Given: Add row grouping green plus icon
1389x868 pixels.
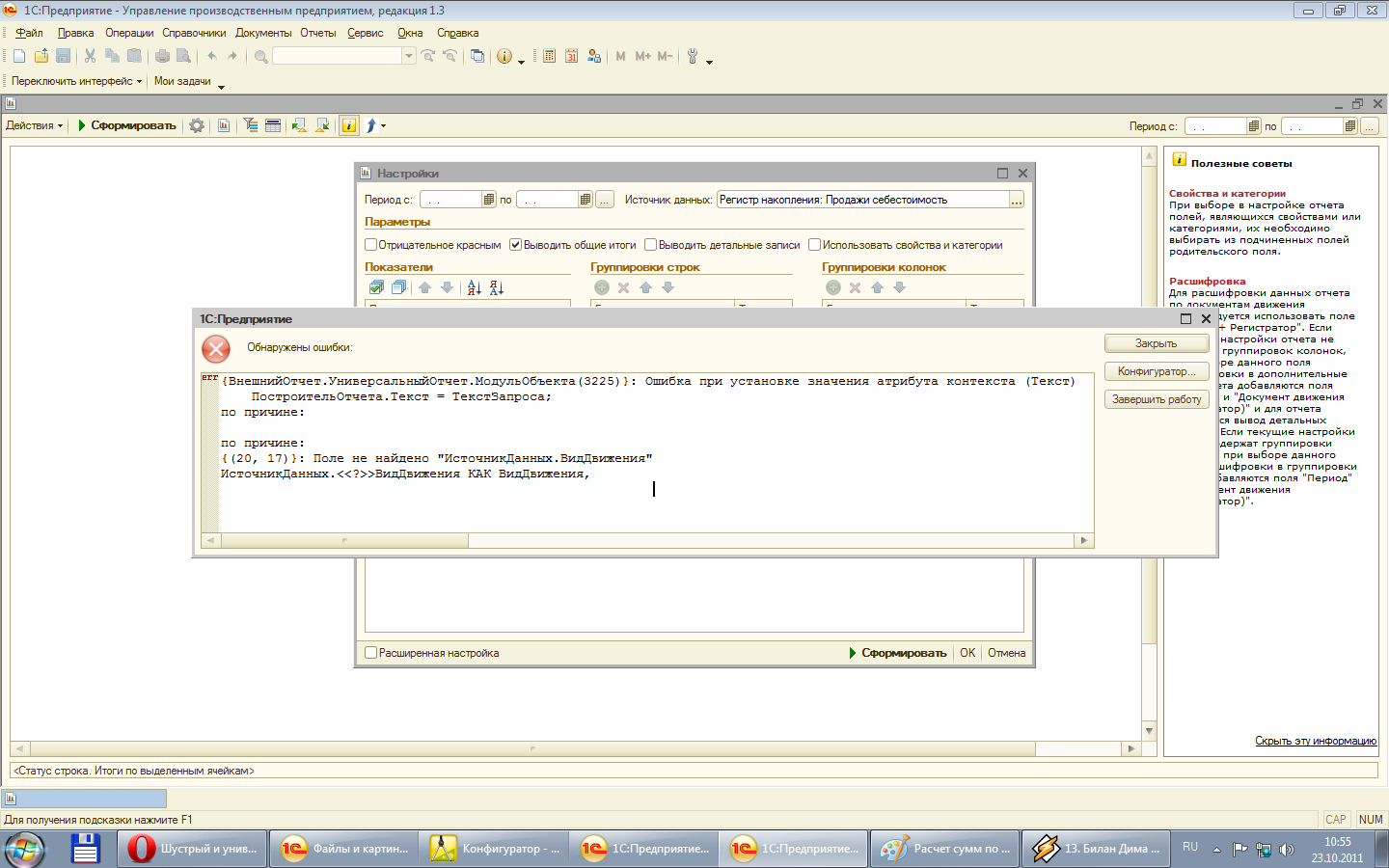Looking at the screenshot, I should point(602,287).
